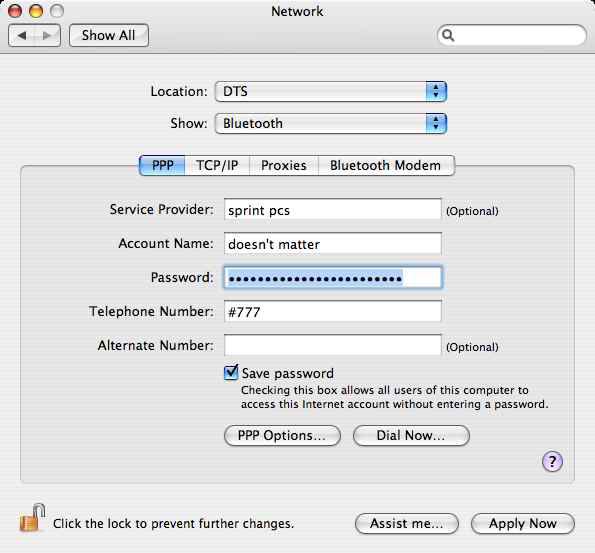Viewport: 595px width, 553px height.
Task: Open the Location dropdown showing DTS
Action: pos(331,91)
